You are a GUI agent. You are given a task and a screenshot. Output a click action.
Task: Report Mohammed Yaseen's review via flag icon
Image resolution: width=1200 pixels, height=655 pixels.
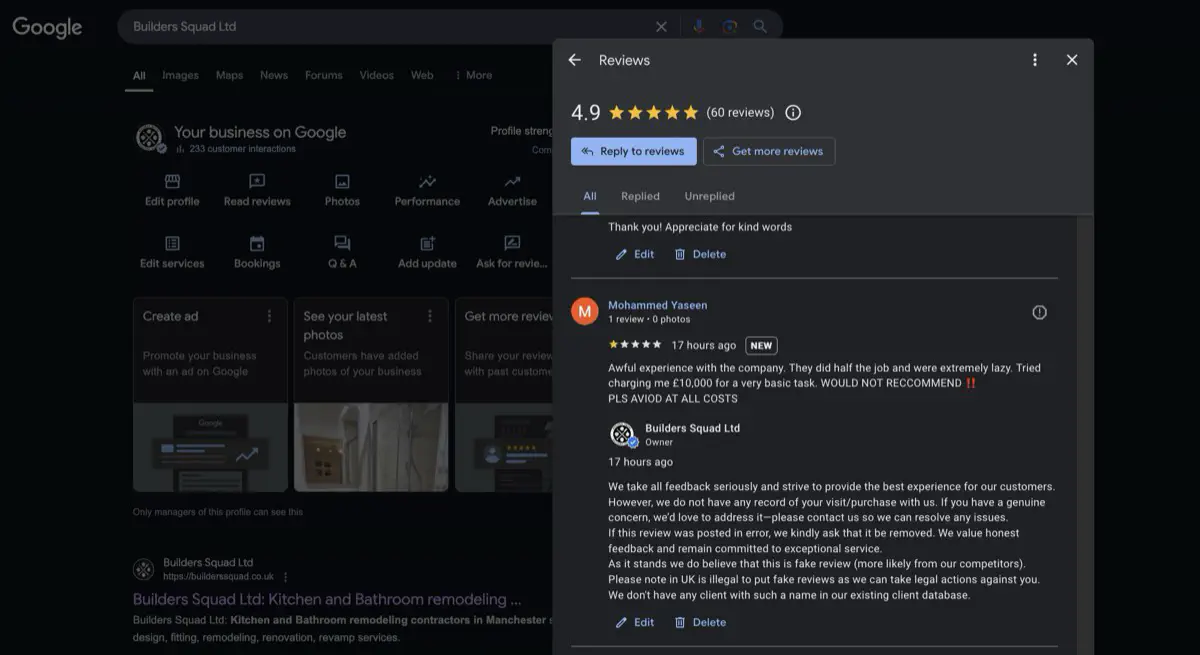pos(1039,311)
